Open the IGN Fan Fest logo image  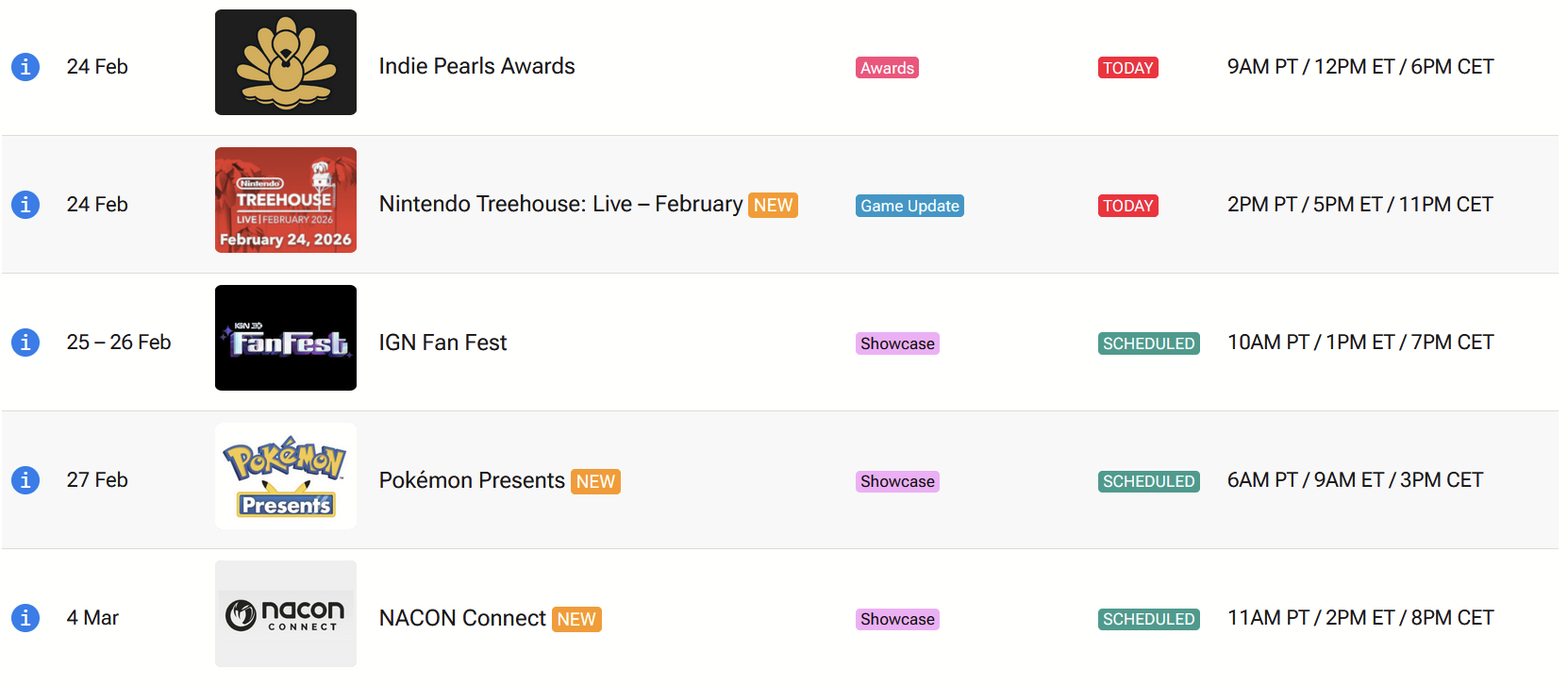[x=286, y=338]
